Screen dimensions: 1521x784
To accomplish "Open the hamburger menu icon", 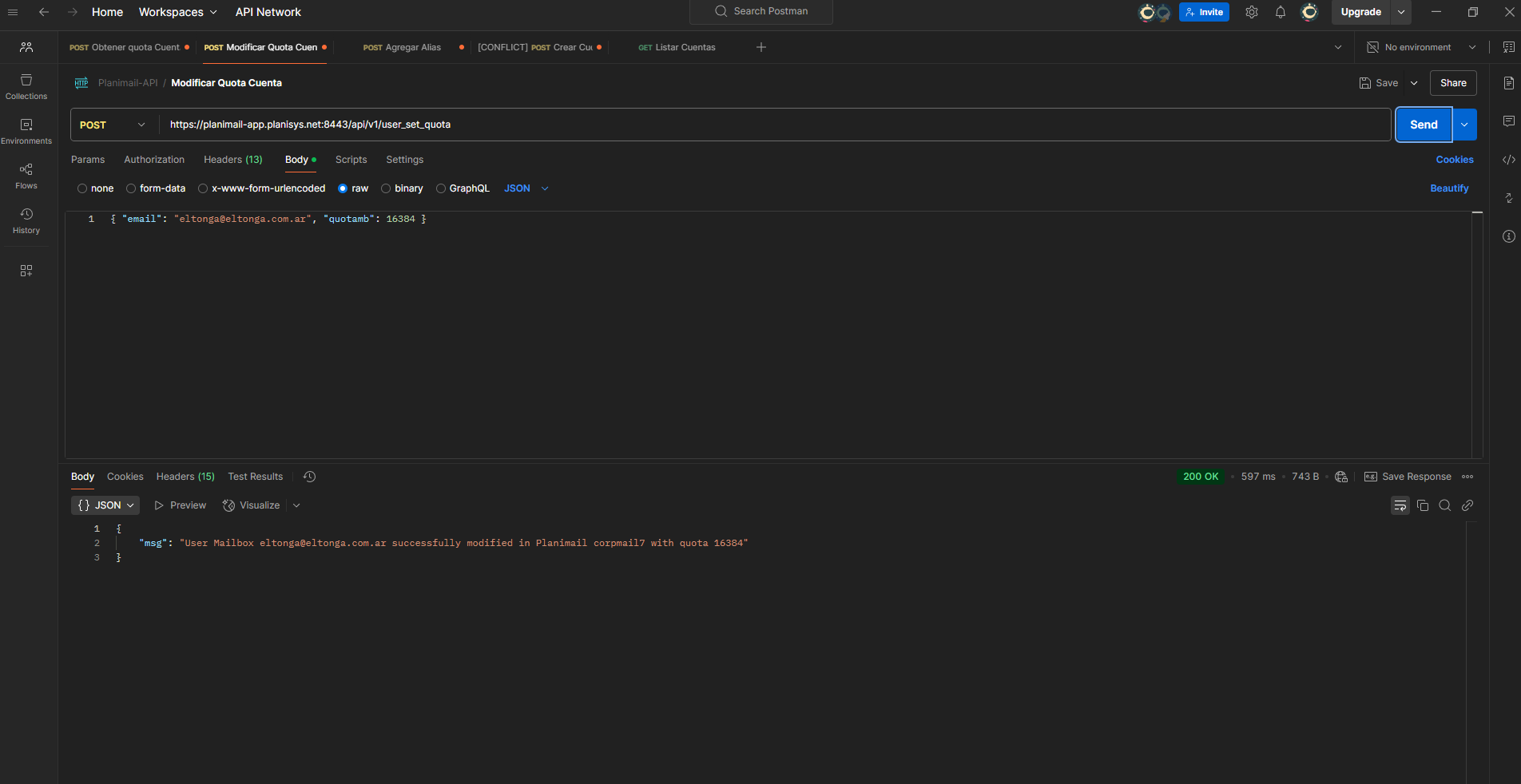I will tap(13, 12).
